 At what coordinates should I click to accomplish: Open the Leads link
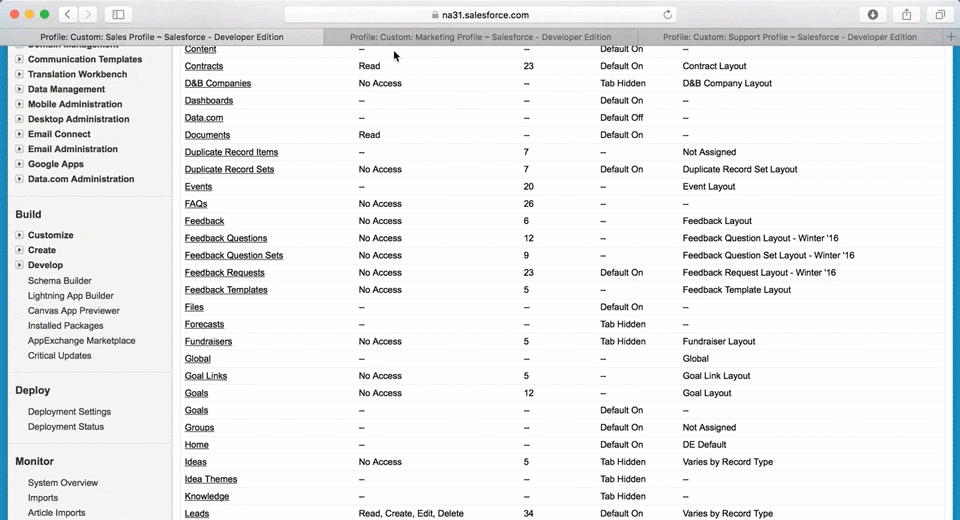click(x=197, y=513)
